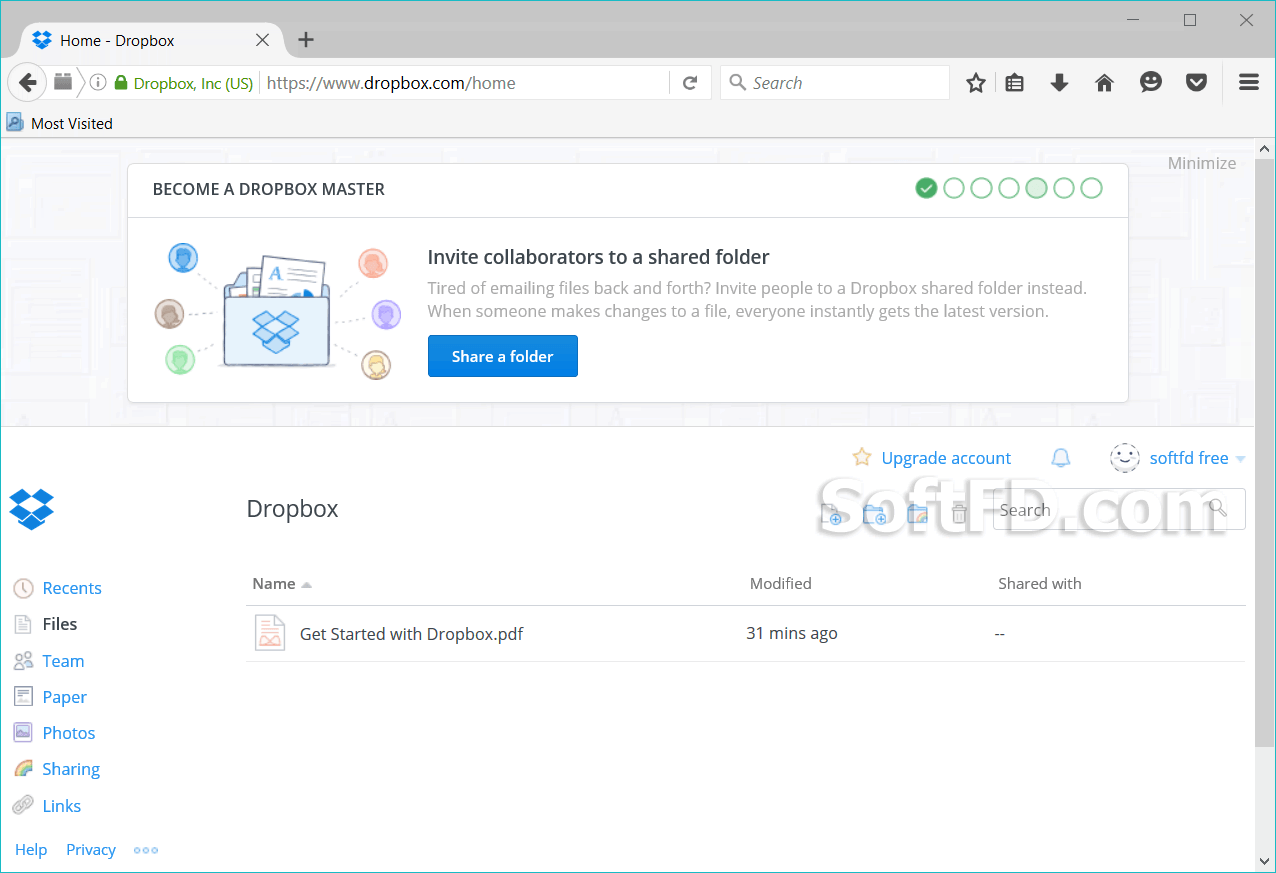This screenshot has width=1276, height=873.
Task: Click the Firefox home icon
Action: [1105, 83]
